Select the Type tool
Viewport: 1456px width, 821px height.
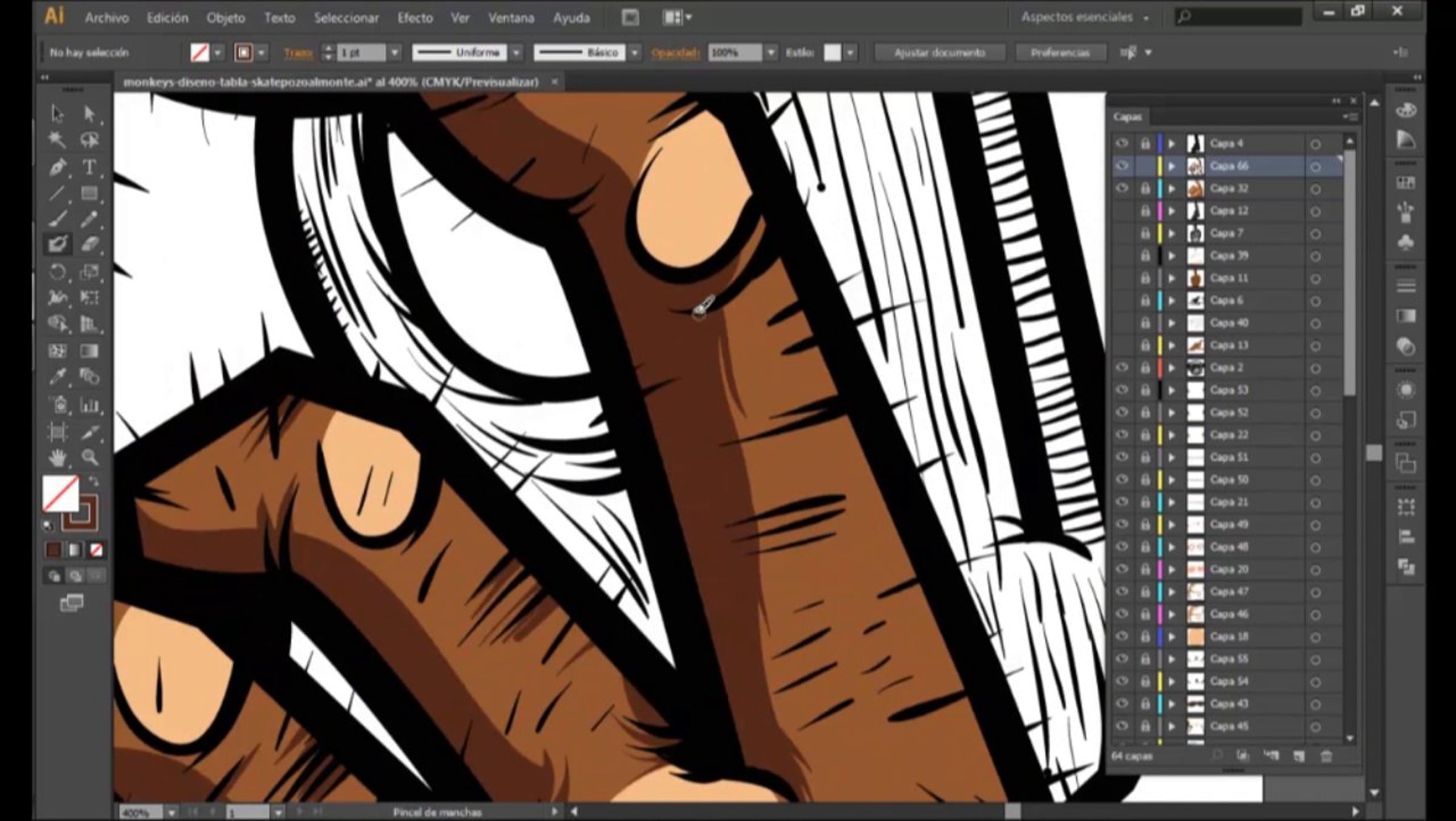point(89,166)
